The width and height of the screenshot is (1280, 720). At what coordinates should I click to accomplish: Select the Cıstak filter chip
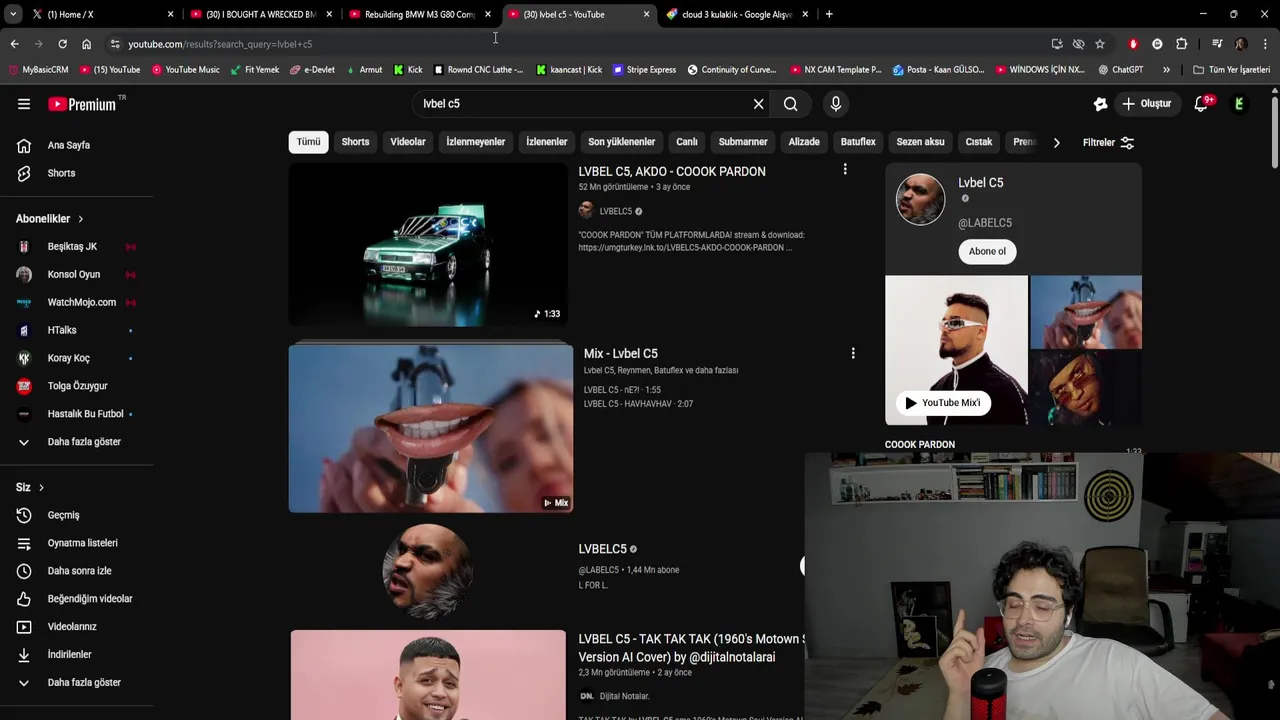[x=979, y=142]
